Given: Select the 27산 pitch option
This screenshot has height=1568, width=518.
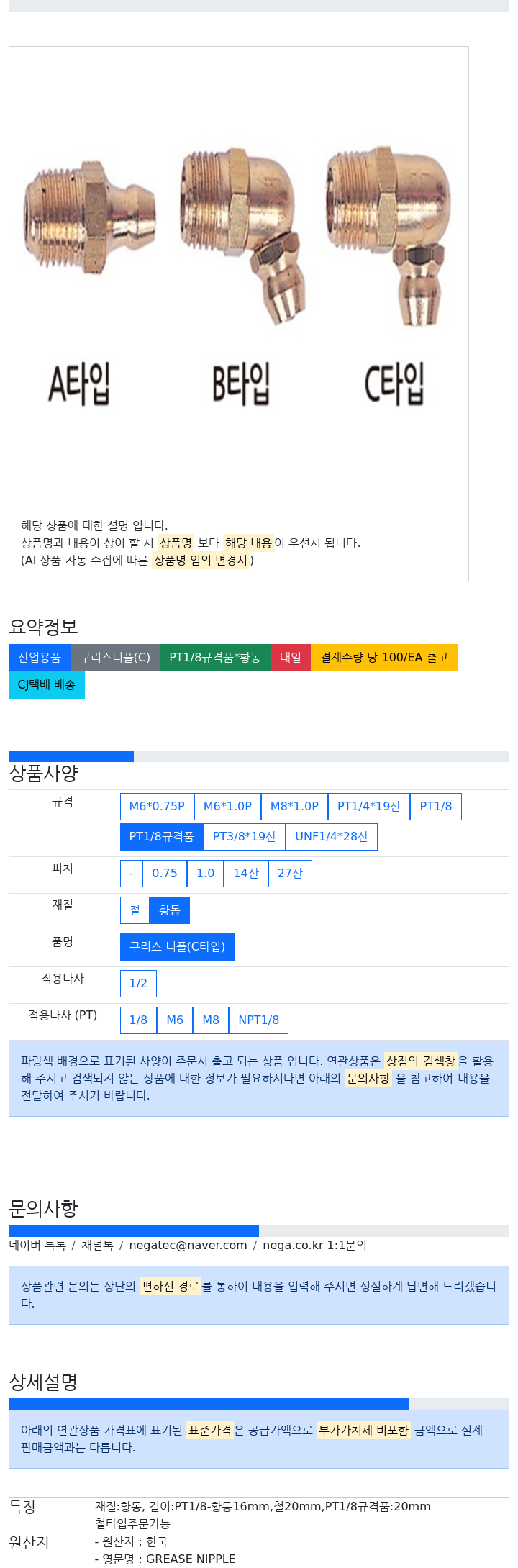Looking at the screenshot, I should tap(290, 874).
